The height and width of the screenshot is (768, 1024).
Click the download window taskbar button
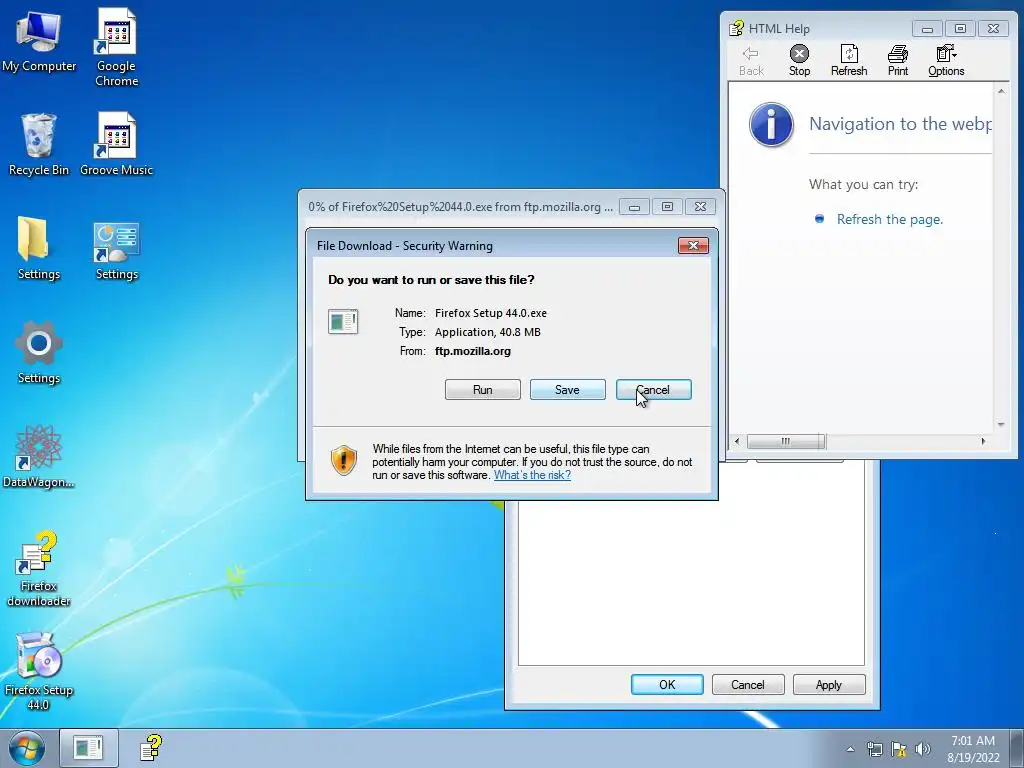89,748
